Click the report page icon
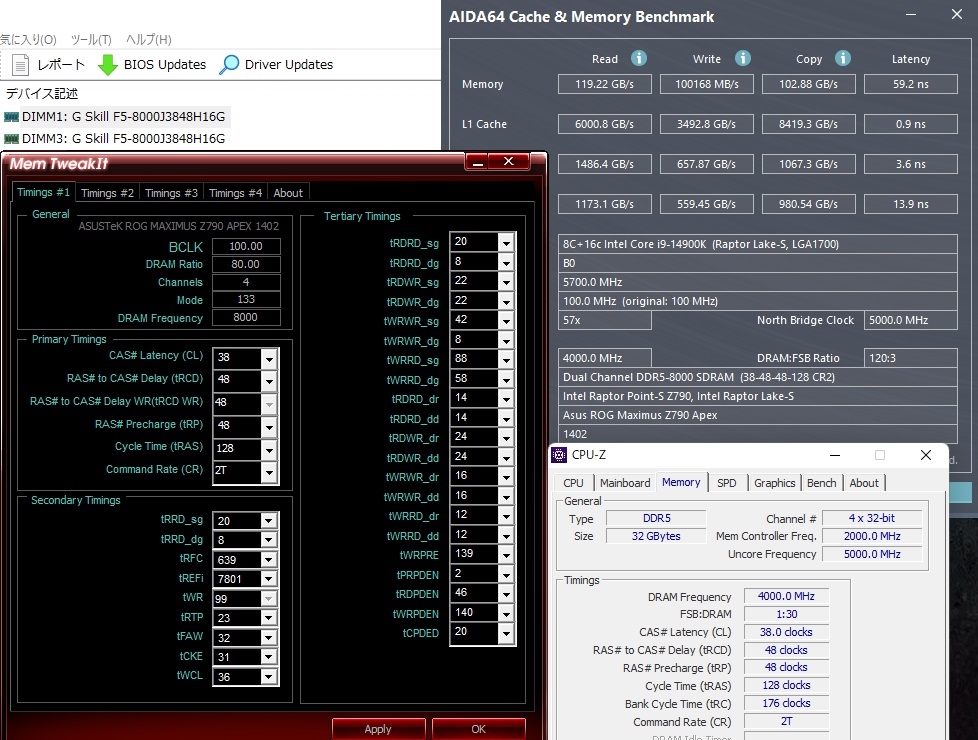This screenshot has height=740, width=978. [21, 65]
